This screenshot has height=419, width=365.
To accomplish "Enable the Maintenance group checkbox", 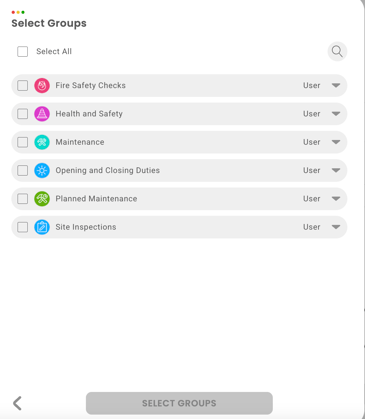I will (x=23, y=142).
